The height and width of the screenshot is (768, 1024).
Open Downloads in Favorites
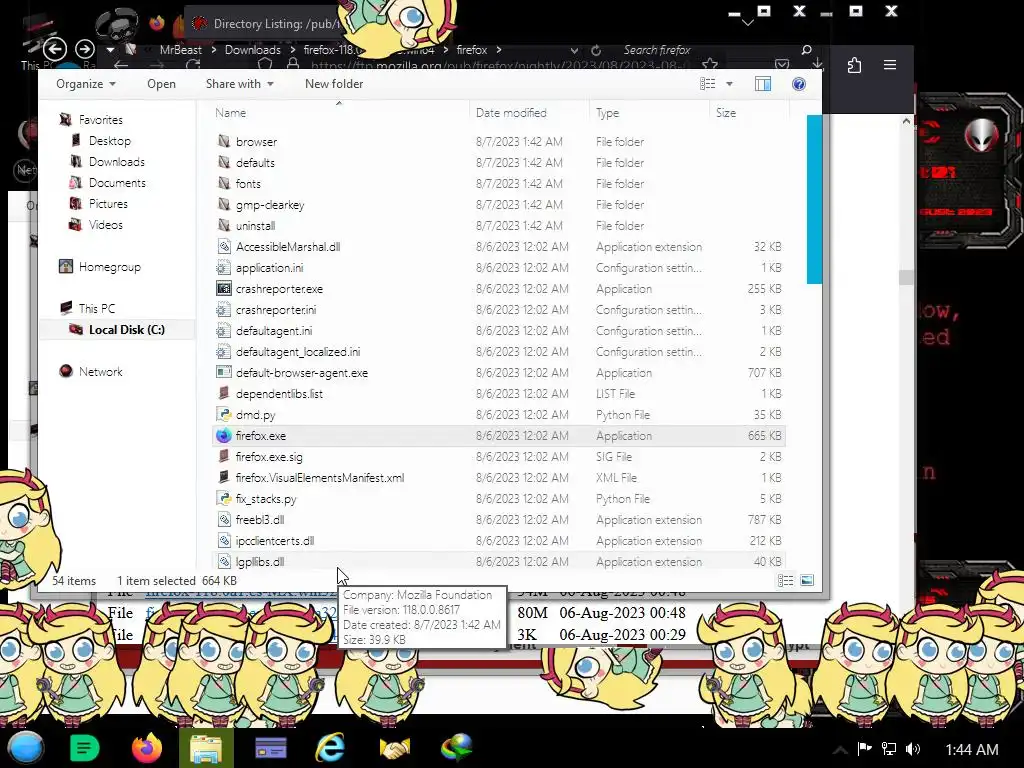pyautogui.click(x=116, y=161)
